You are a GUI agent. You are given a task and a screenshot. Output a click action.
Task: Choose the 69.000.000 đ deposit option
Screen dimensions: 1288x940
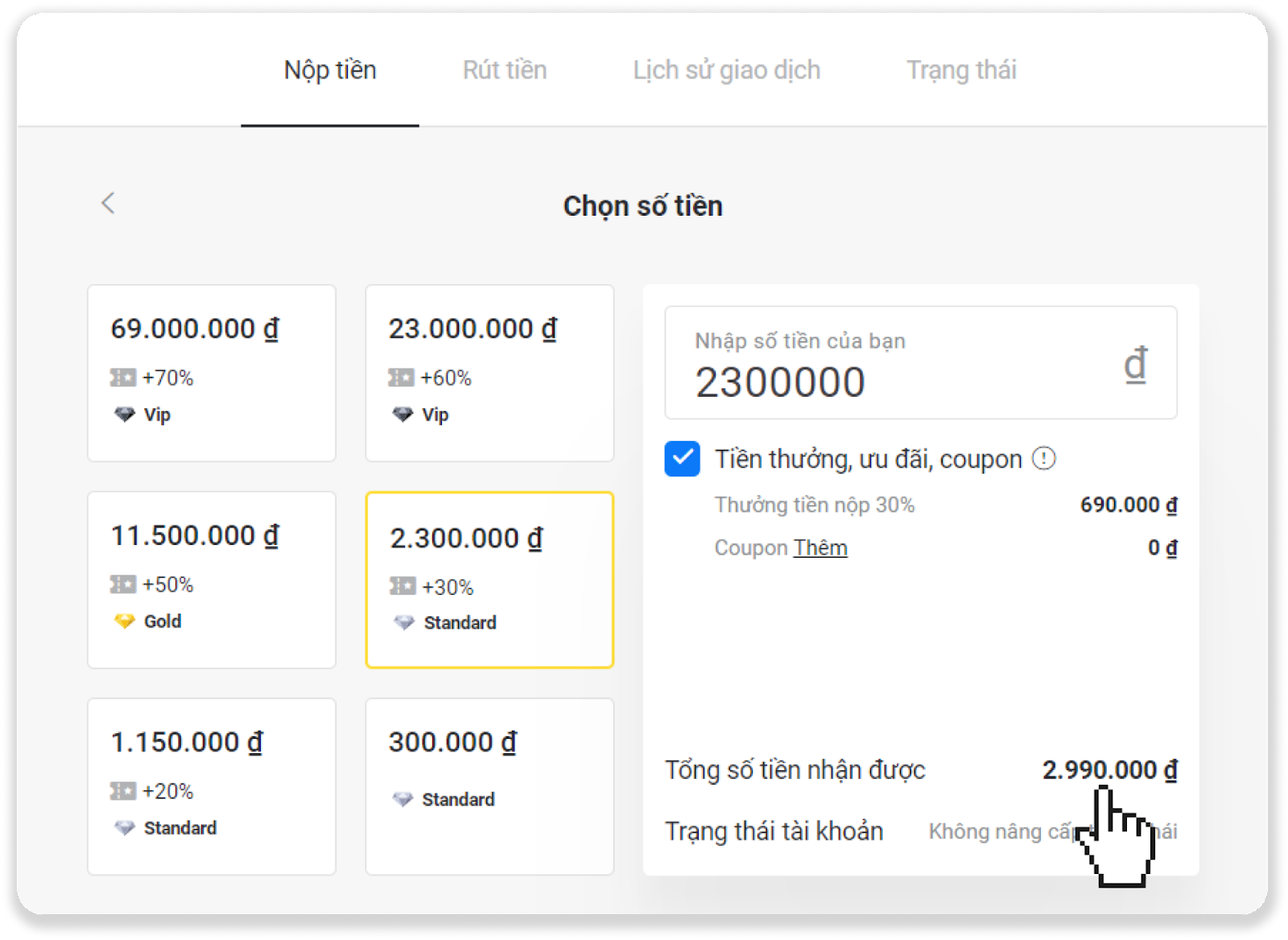[x=212, y=373]
